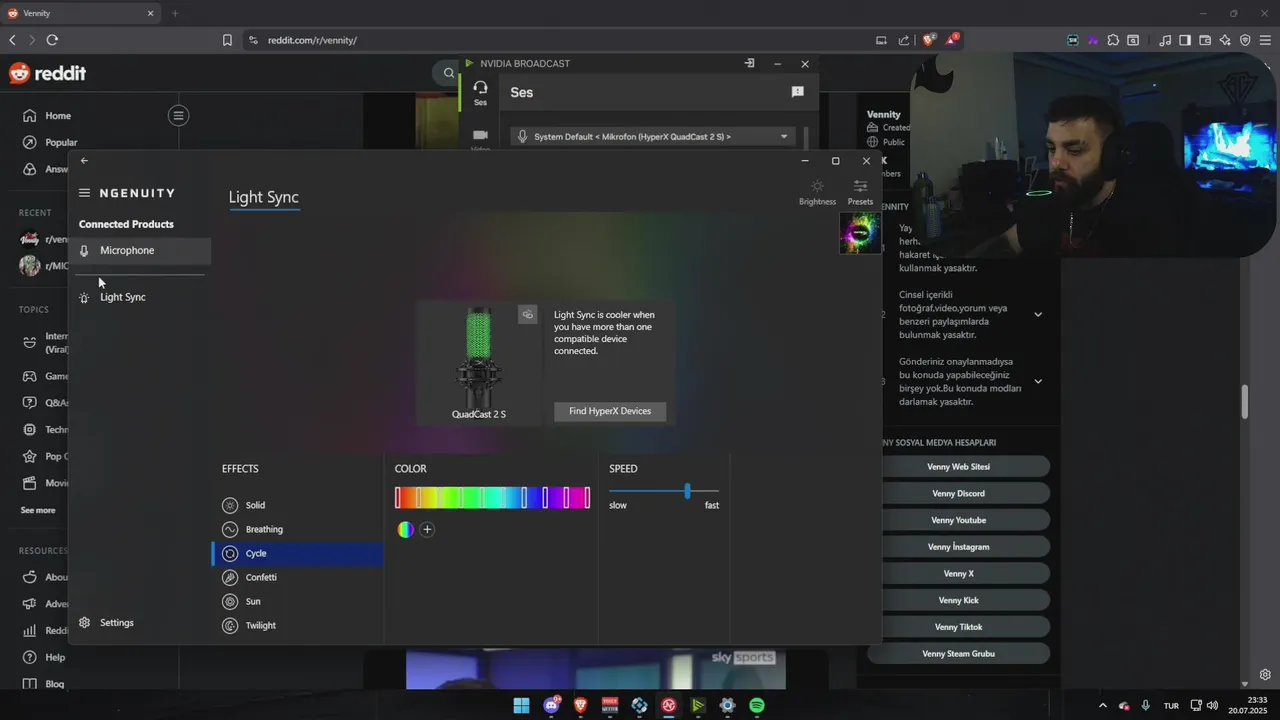
Task: Expand the third subreddit rule
Action: [1038, 381]
